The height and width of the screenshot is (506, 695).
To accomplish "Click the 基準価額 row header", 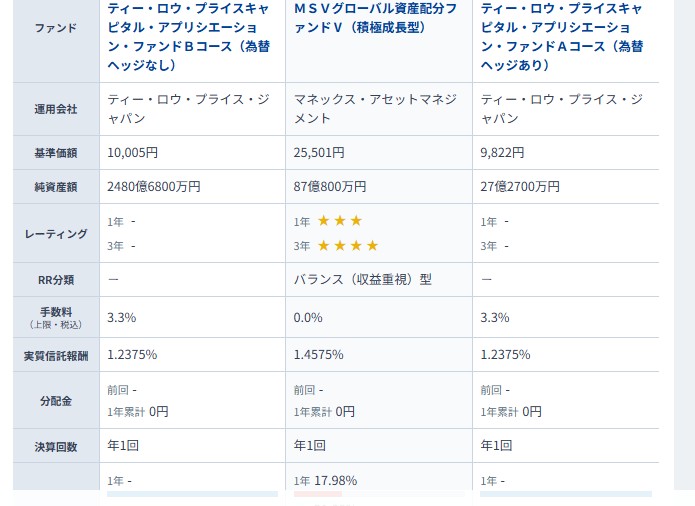I will click(x=55, y=153).
